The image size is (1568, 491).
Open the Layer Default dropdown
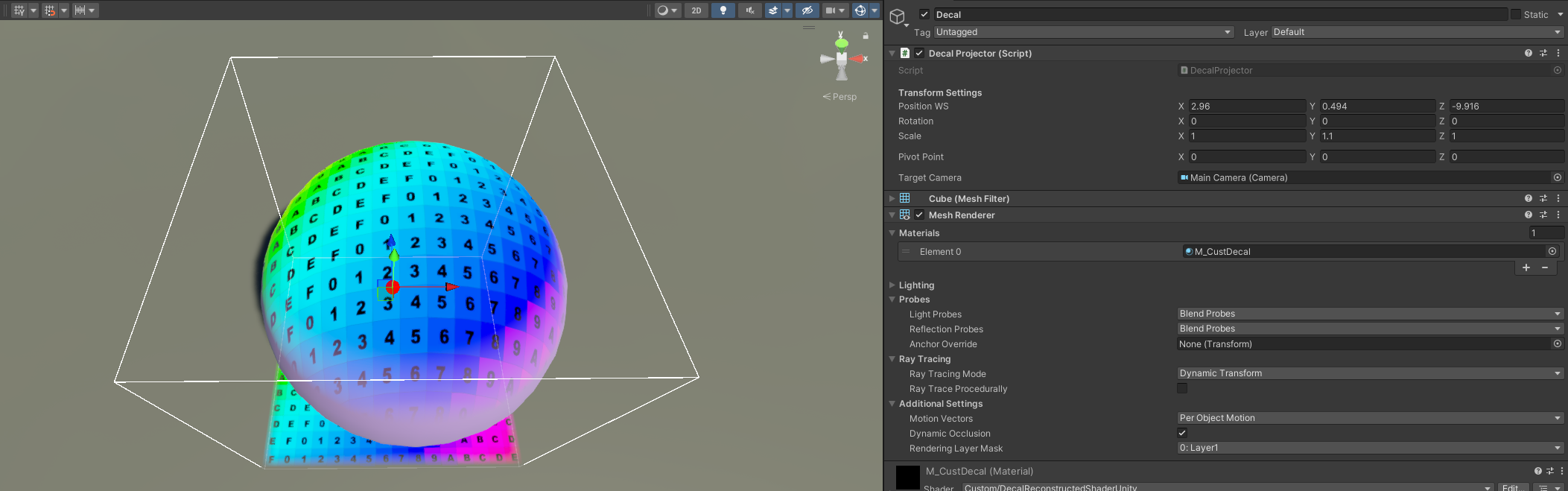coord(1418,32)
